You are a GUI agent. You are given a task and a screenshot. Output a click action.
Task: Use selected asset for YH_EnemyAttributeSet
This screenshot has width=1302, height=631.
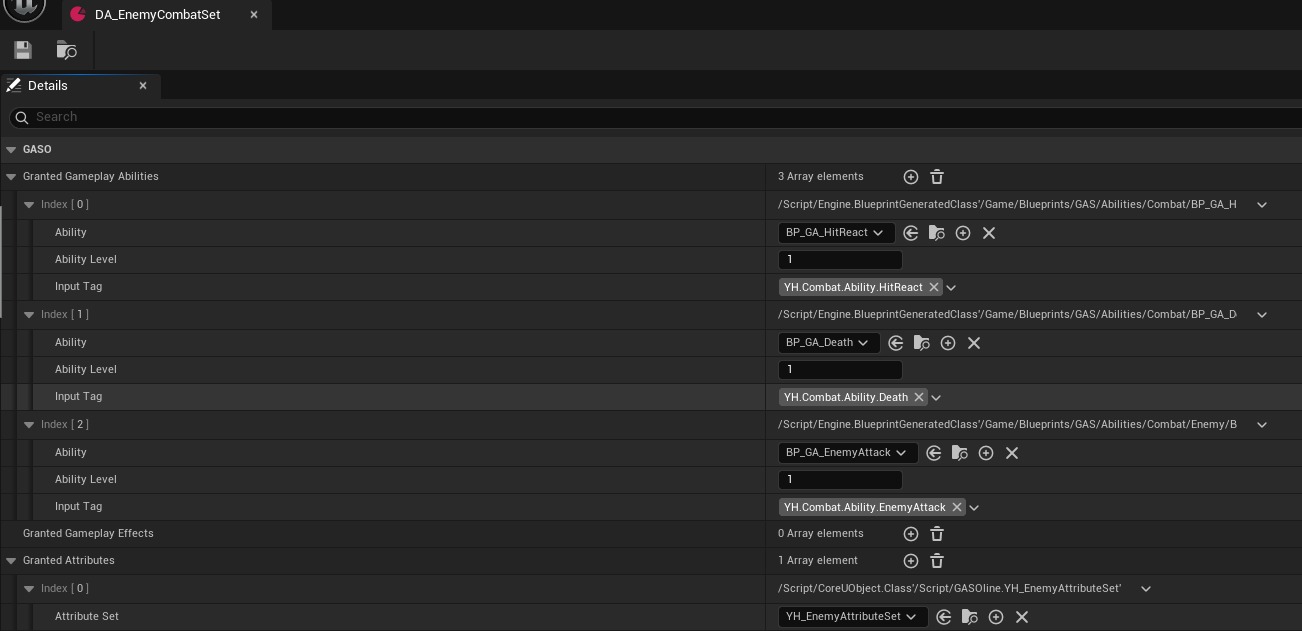coord(944,617)
